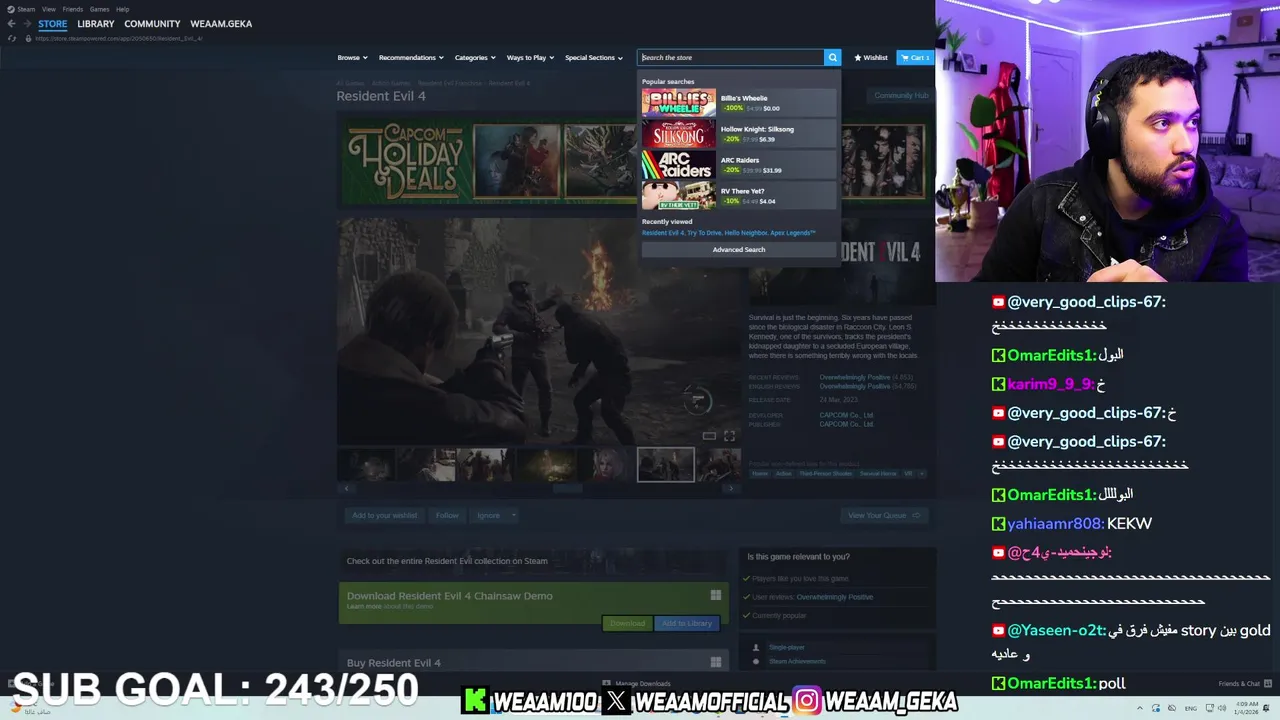Open View Your Queue
The image size is (1280, 720).
(884, 515)
